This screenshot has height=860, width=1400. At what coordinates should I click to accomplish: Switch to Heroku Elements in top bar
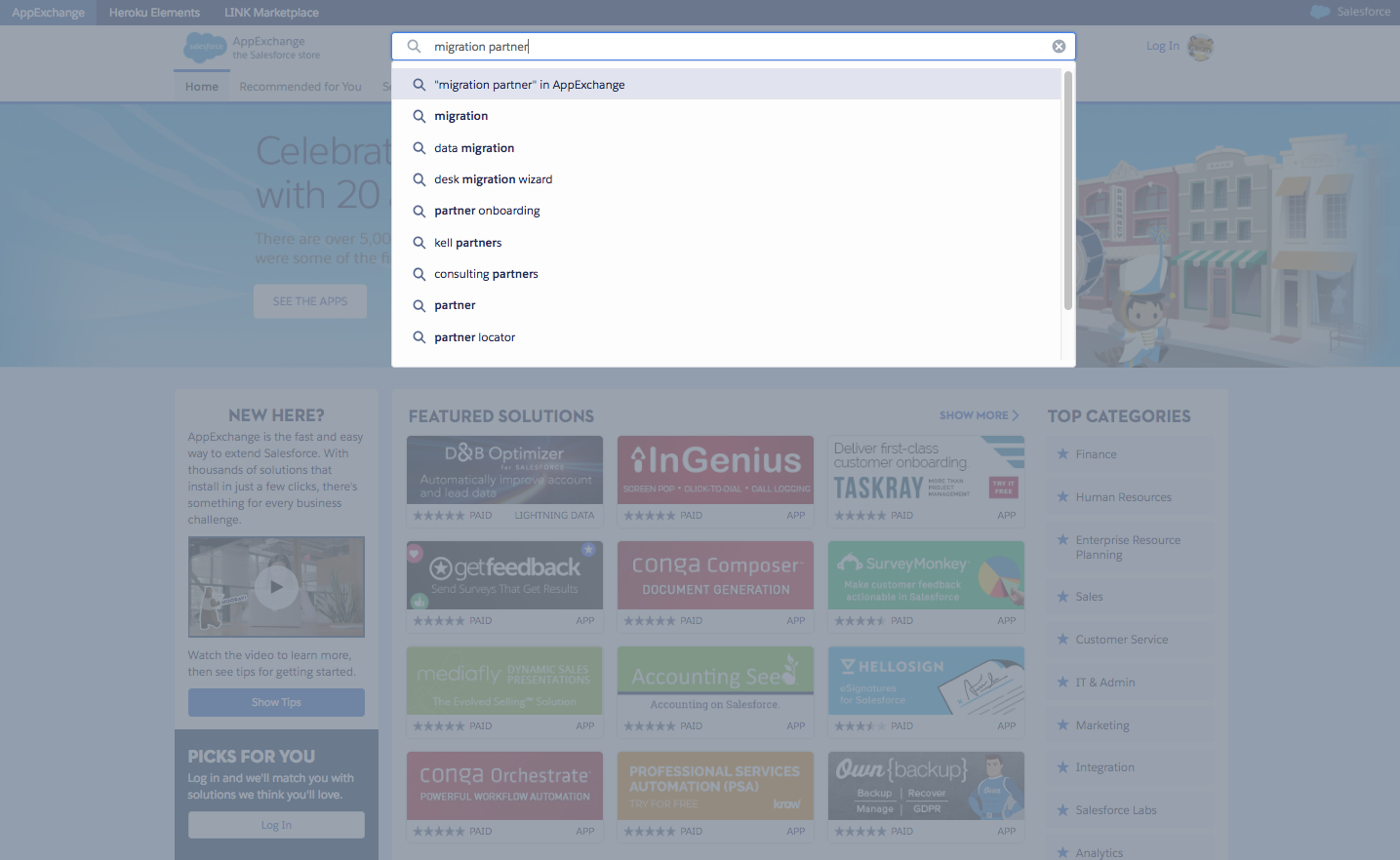click(x=154, y=13)
